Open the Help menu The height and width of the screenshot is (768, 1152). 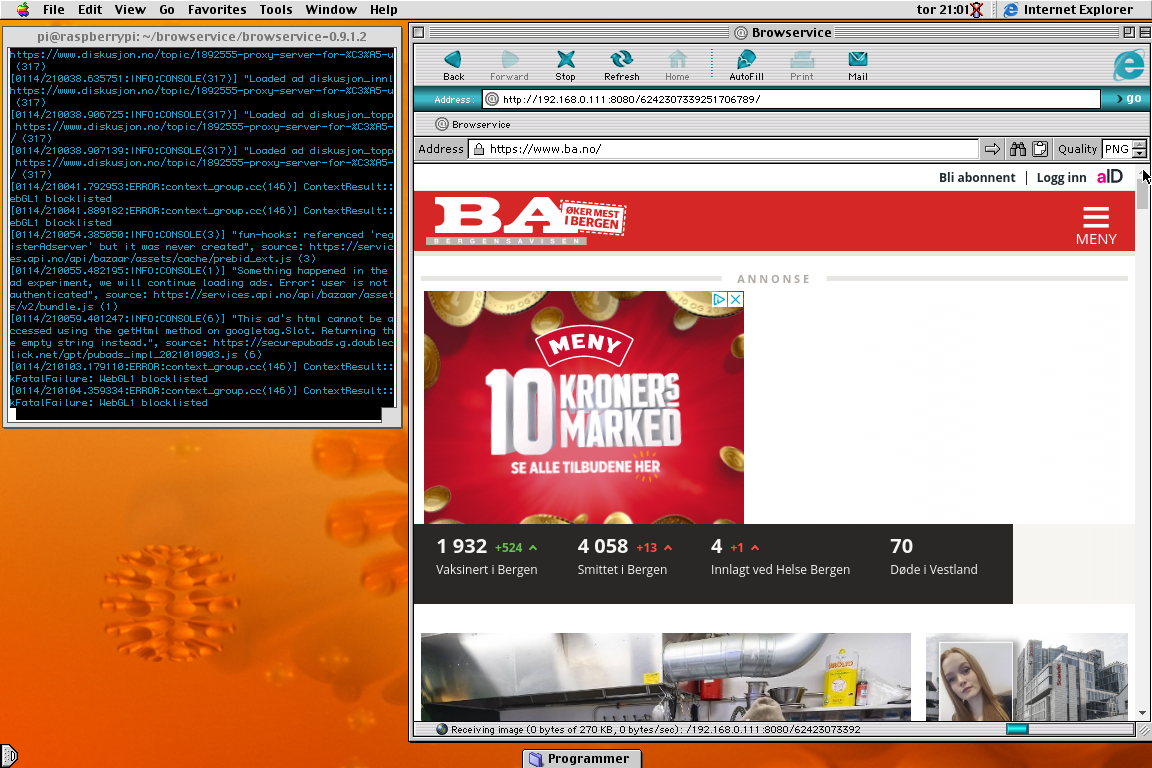(x=384, y=10)
